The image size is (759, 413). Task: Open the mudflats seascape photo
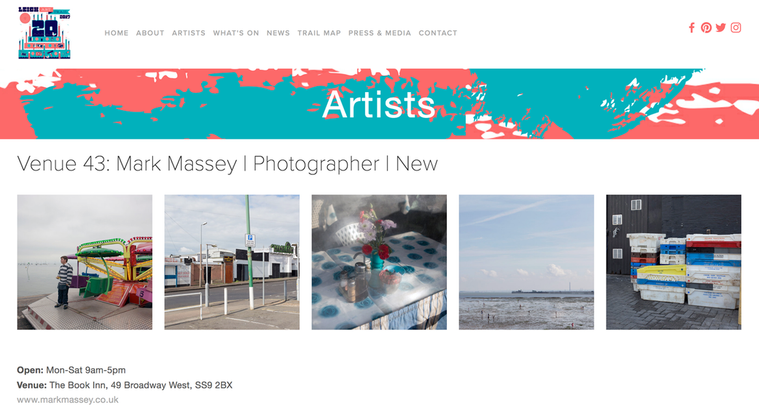tap(526, 262)
